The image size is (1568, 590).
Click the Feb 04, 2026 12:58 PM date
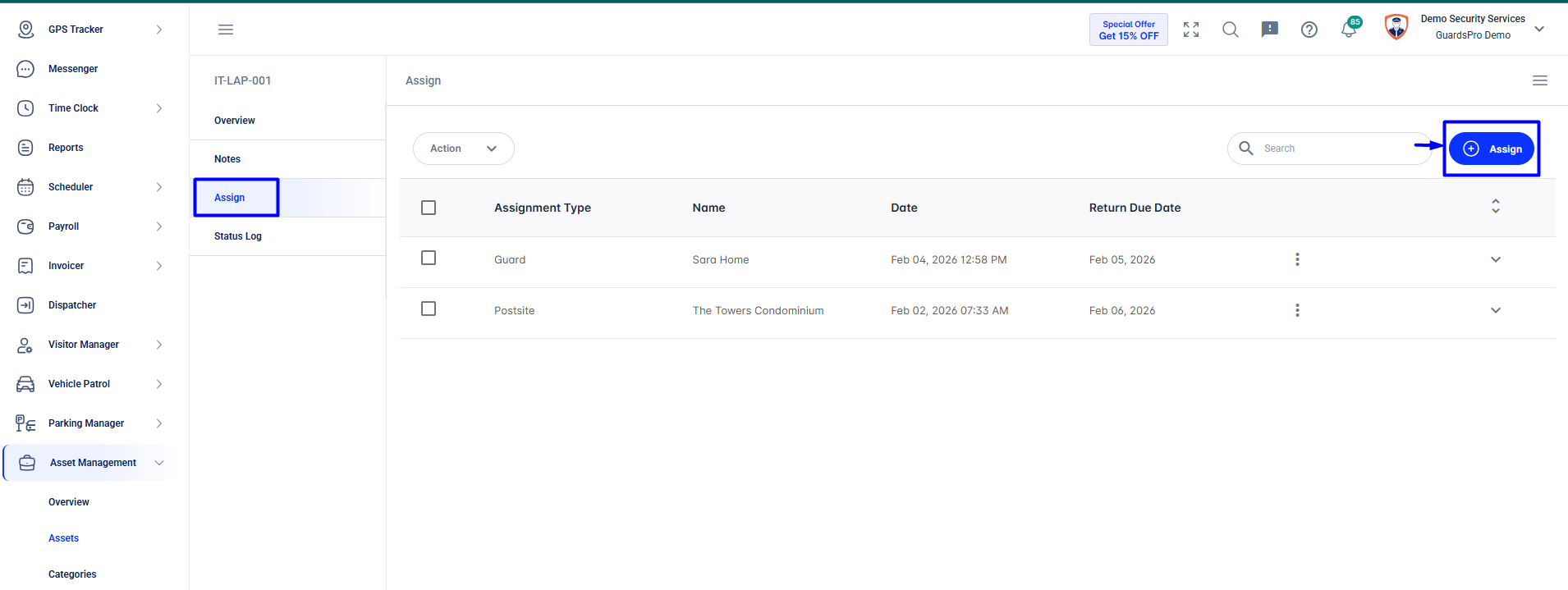pyautogui.click(x=949, y=259)
